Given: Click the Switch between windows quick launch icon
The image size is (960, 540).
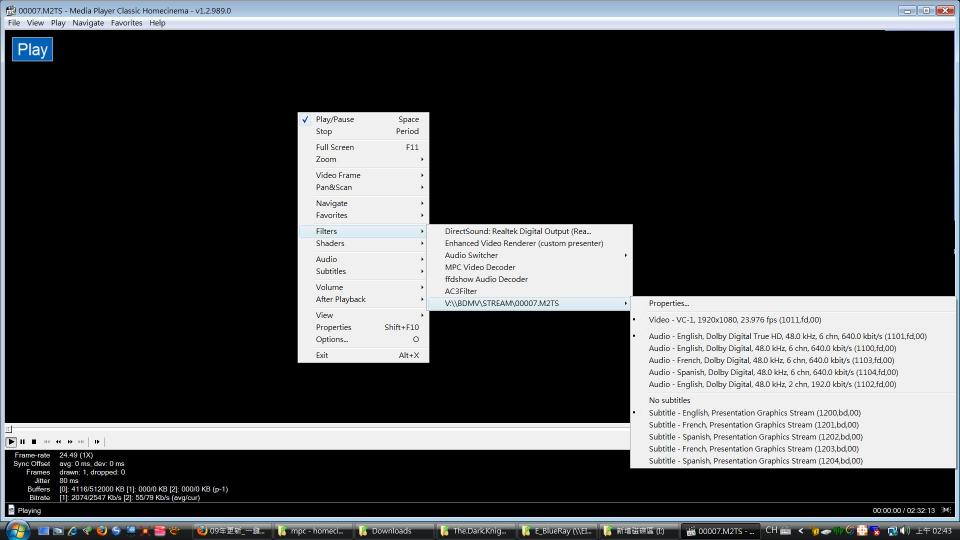Looking at the screenshot, I should point(58,531).
